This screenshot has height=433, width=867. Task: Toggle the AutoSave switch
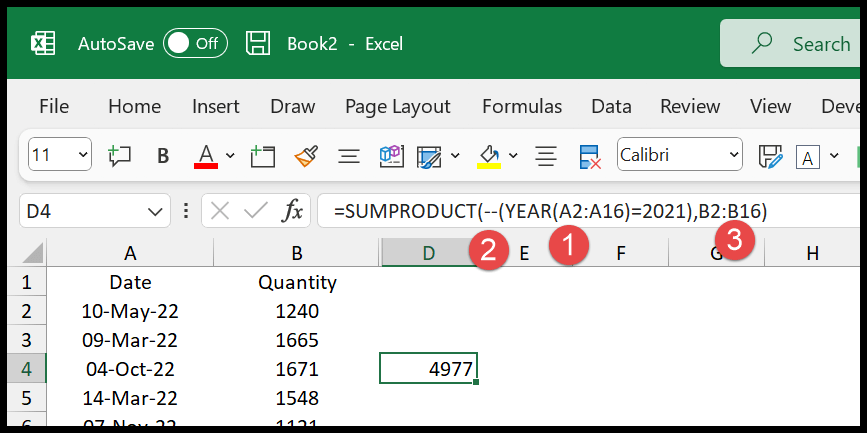tap(195, 44)
